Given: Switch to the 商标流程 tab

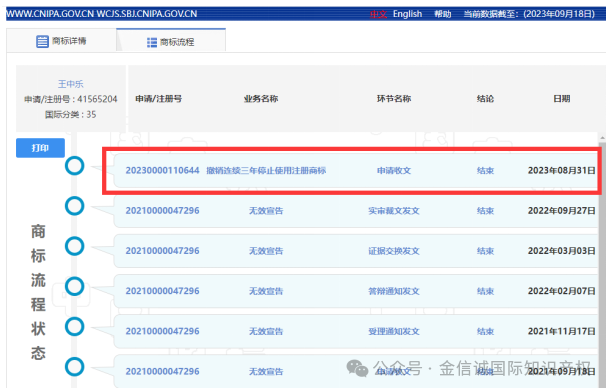Looking at the screenshot, I should (x=171, y=40).
